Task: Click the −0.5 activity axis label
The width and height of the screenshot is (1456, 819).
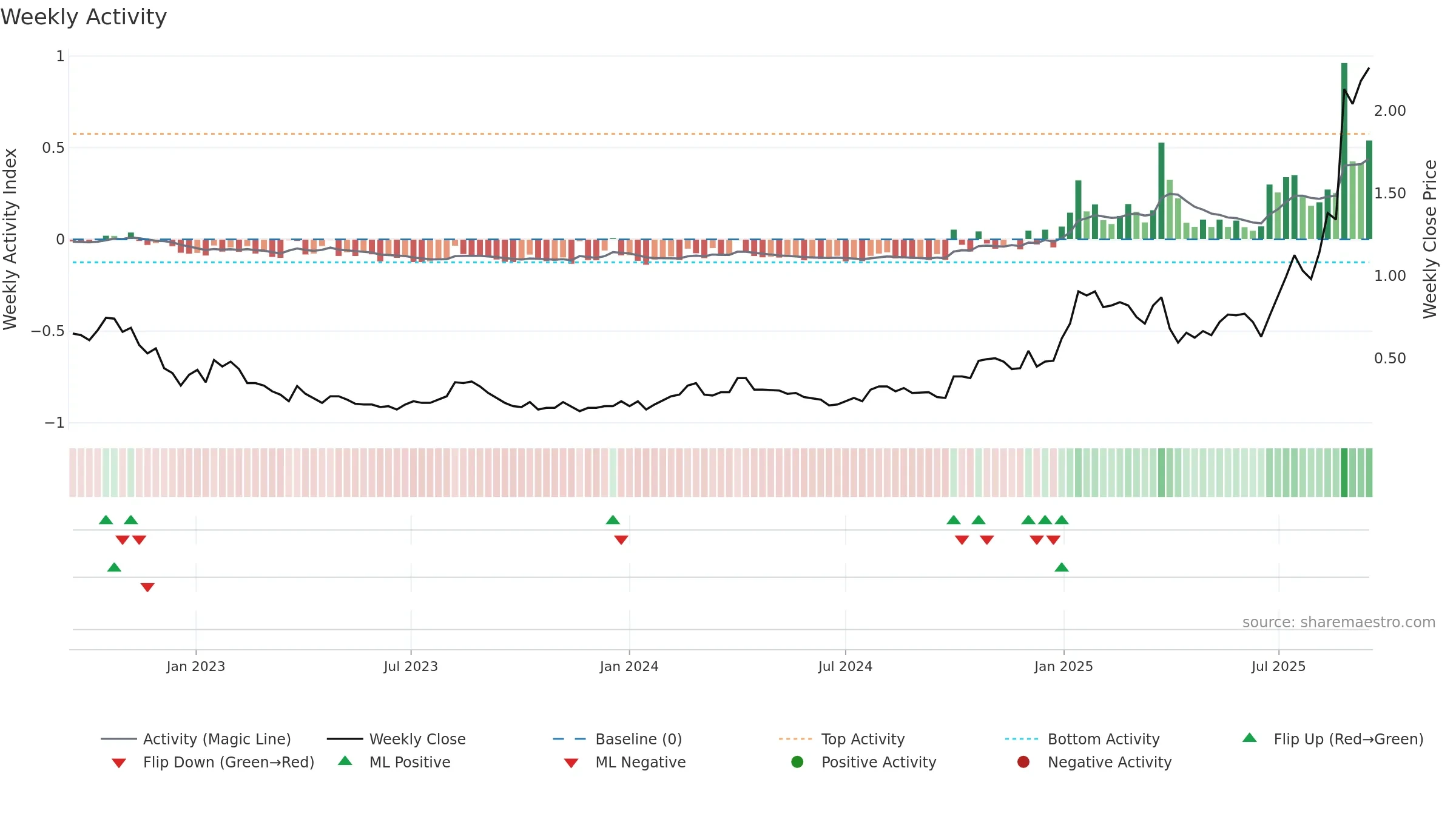Action: 48,331
